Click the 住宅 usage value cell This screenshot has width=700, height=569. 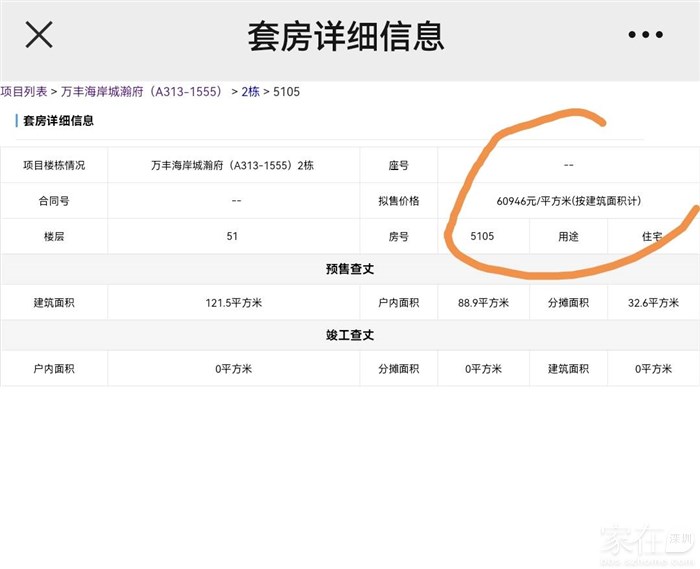tap(651, 237)
